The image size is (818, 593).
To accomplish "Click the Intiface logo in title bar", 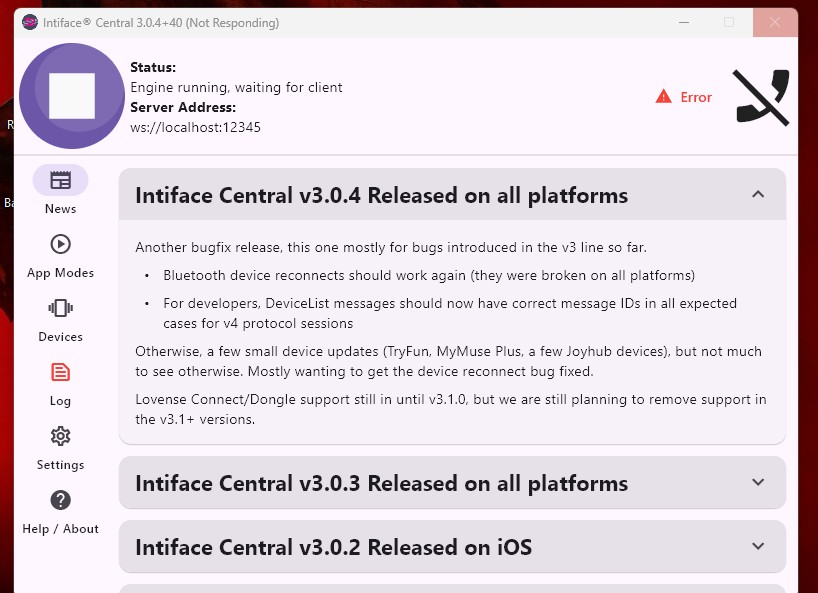I will [30, 23].
